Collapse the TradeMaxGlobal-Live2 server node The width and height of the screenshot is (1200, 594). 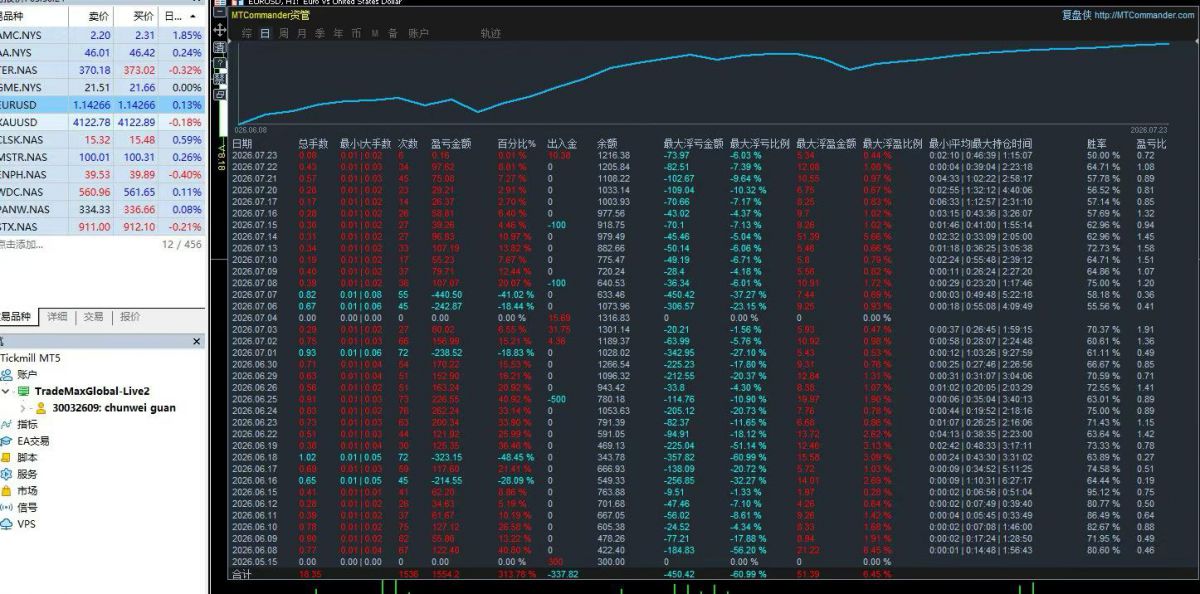click(5, 391)
